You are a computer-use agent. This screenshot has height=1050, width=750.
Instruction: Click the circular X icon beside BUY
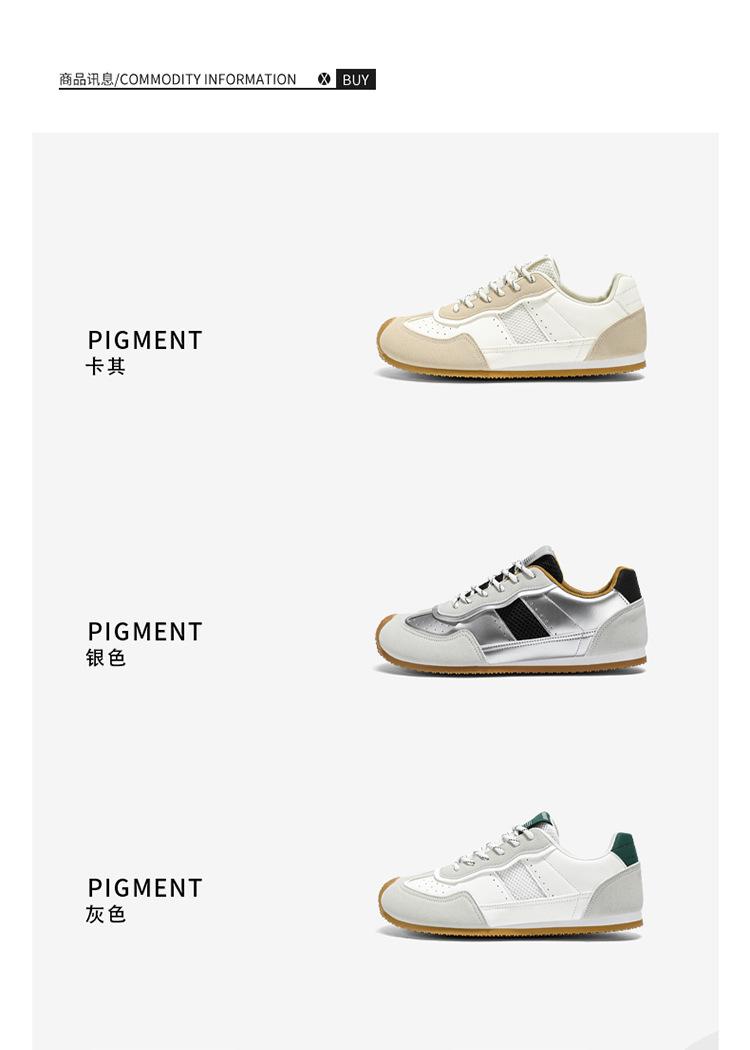(x=324, y=79)
